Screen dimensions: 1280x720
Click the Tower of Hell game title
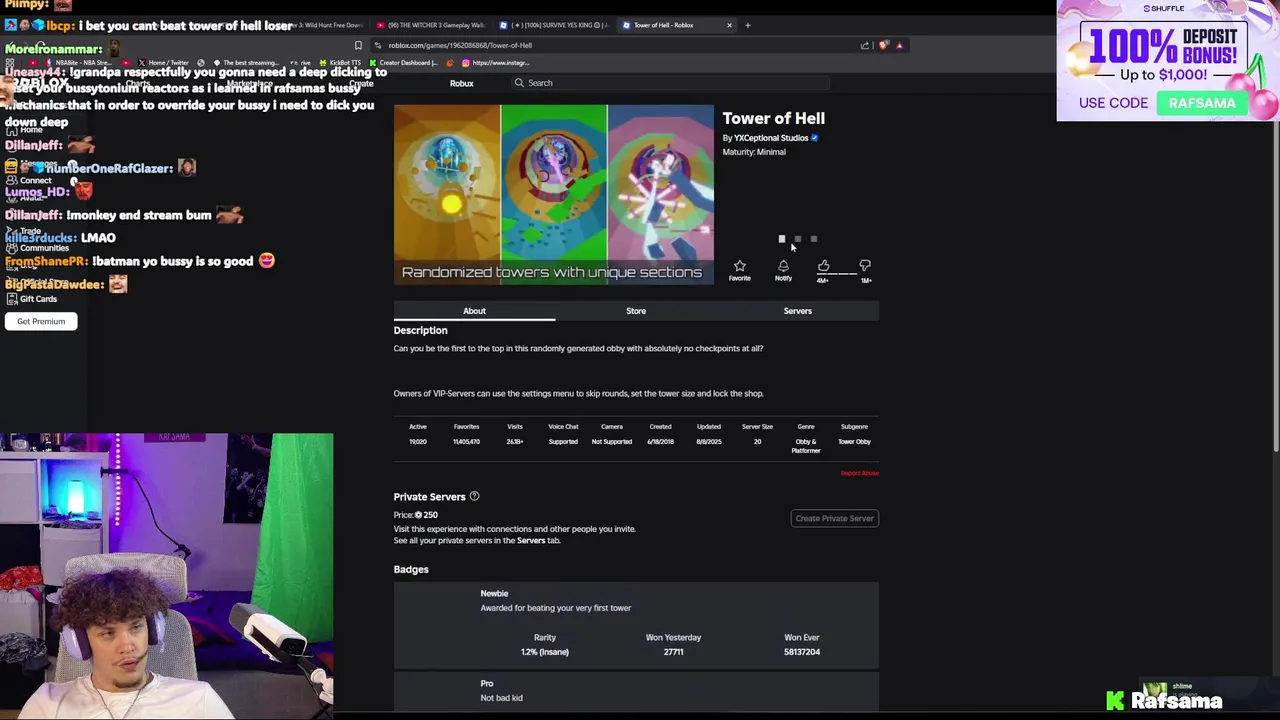(x=773, y=118)
